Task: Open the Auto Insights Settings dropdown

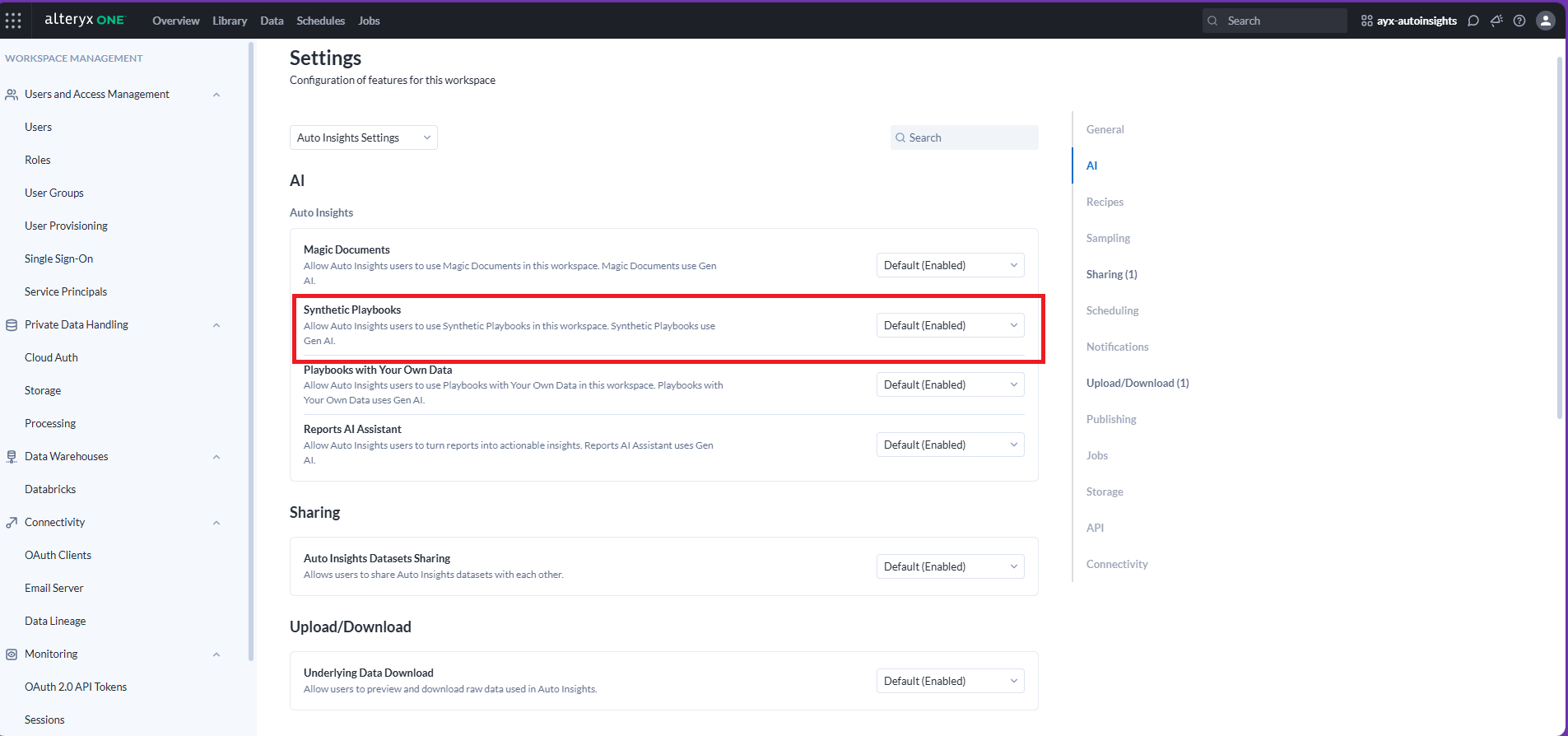Action: coord(363,137)
